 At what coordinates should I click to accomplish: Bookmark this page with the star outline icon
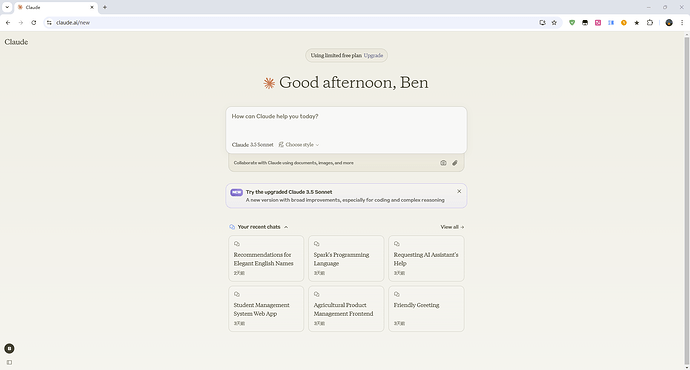point(554,22)
